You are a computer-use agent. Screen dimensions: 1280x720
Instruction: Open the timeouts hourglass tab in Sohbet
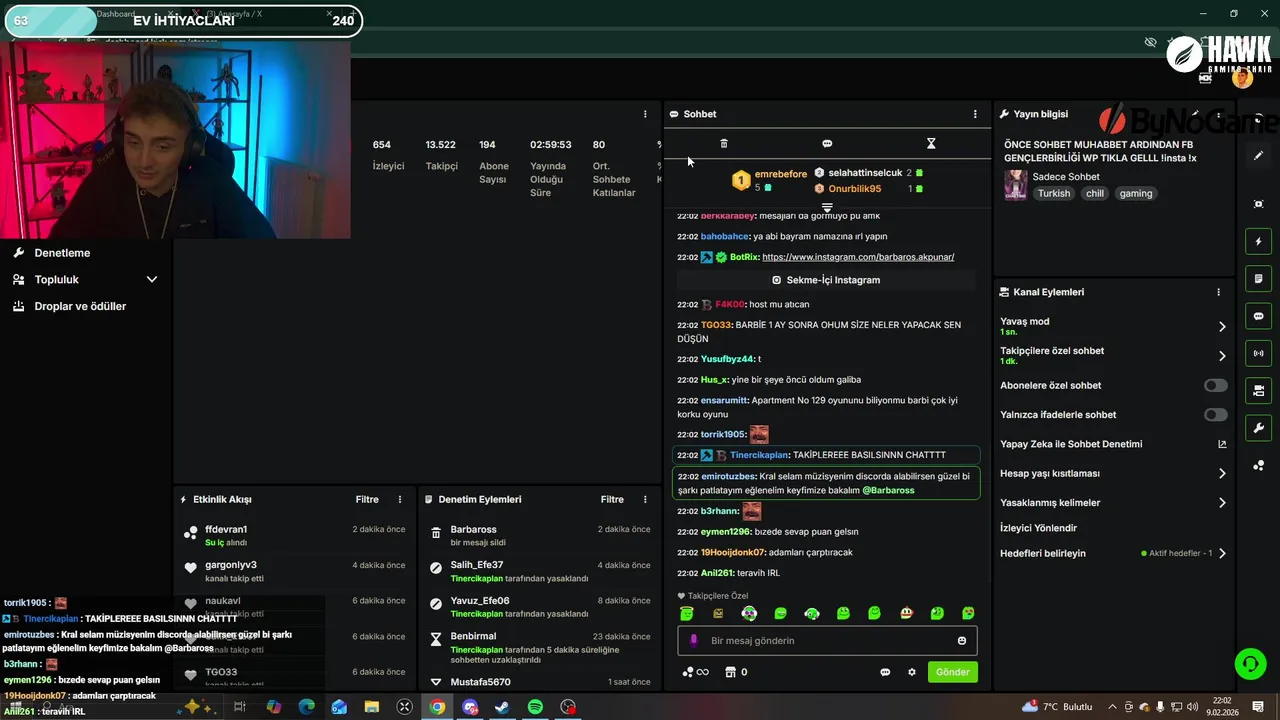(931, 144)
